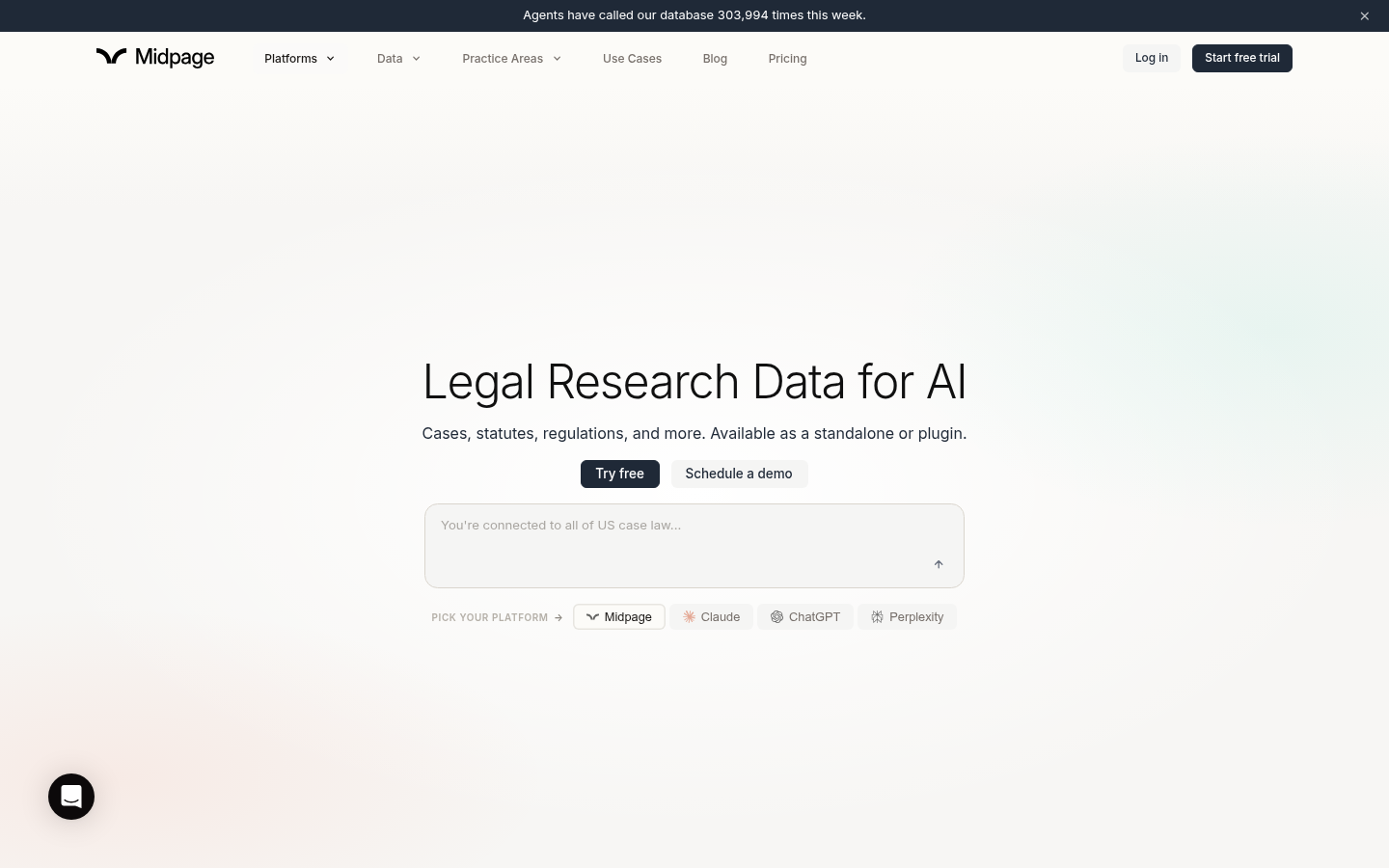Screen dimensions: 1389x868
Task: Dismiss the announcement banner with X
Action: 1364,15
